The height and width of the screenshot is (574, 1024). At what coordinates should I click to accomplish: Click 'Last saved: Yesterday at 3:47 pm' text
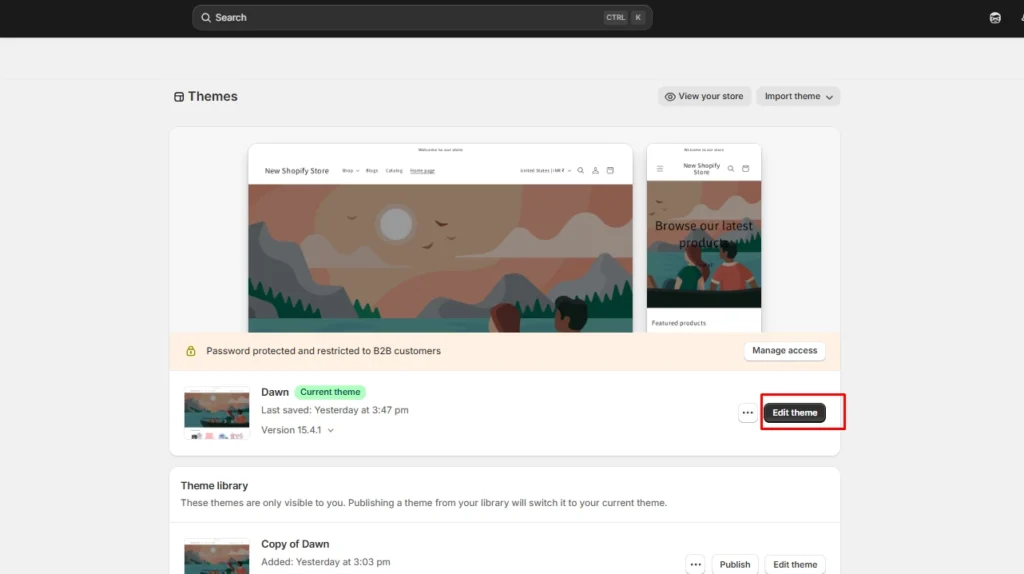[335, 410]
